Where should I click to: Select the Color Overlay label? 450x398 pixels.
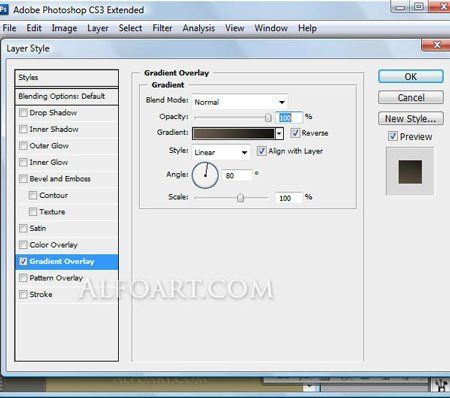(54, 245)
